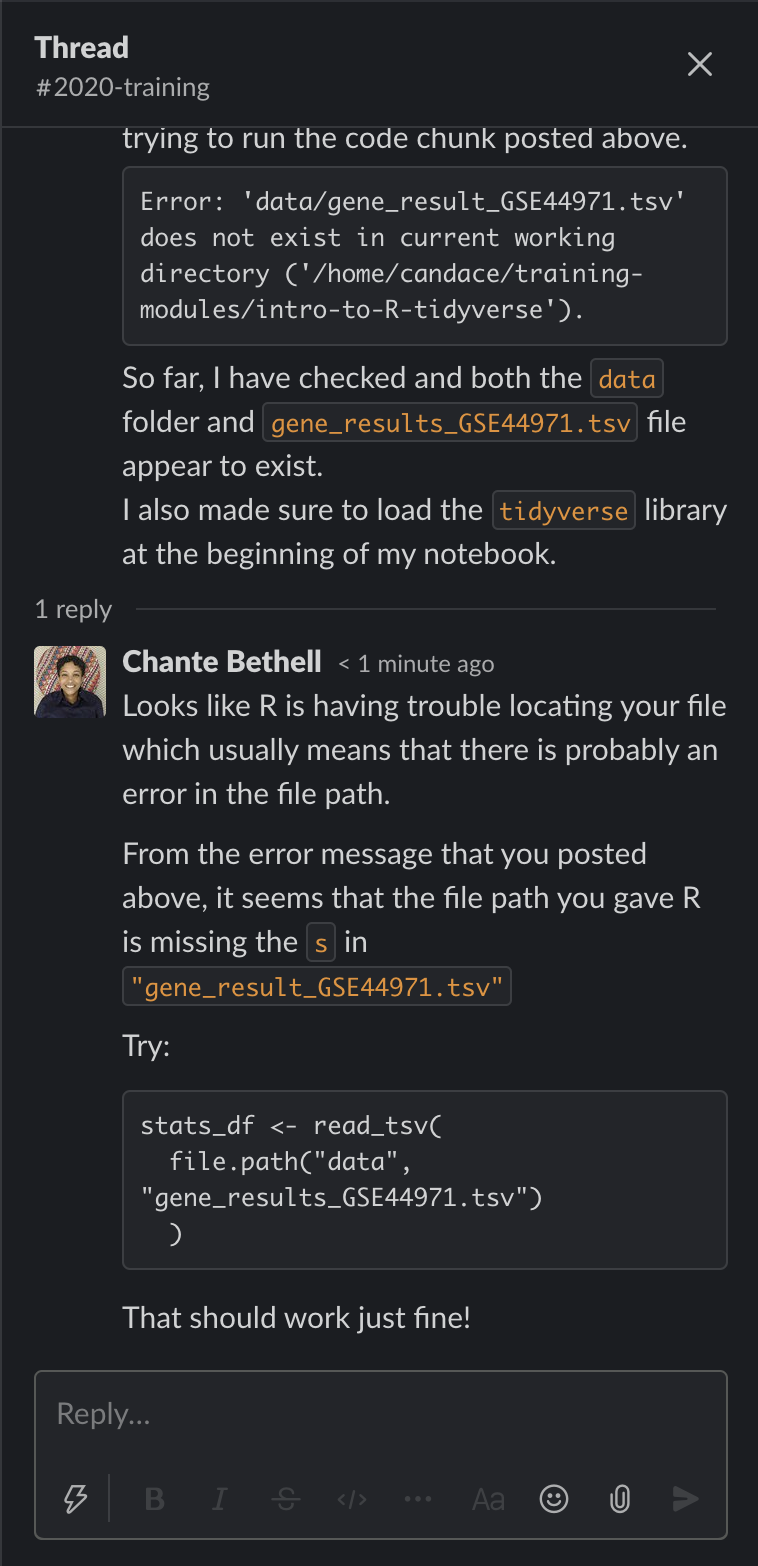Click the Chante Bethell name link
758x1566 pixels.
[222, 662]
